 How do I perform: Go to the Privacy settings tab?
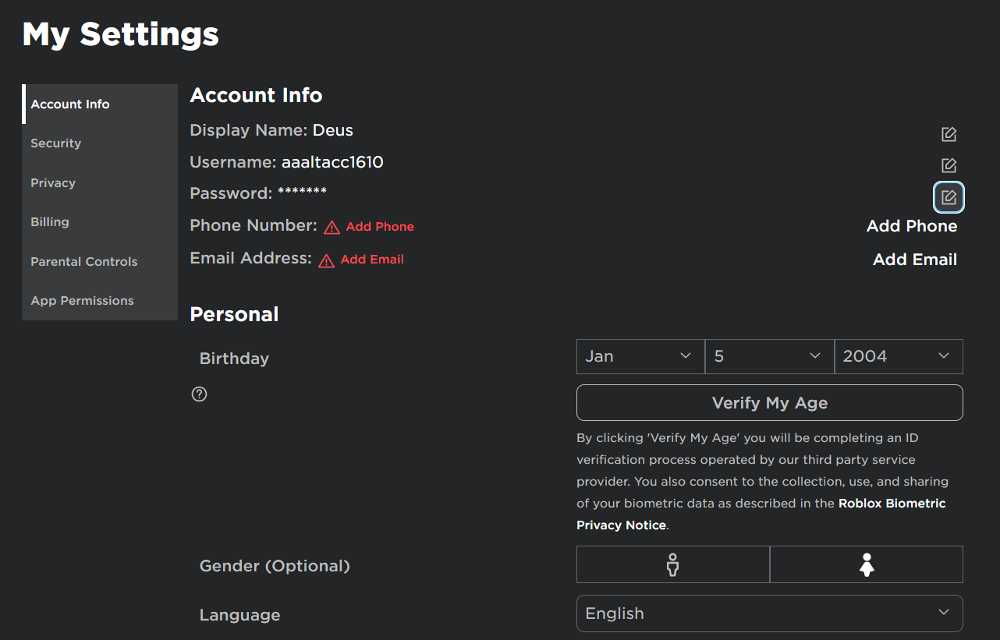point(99,183)
